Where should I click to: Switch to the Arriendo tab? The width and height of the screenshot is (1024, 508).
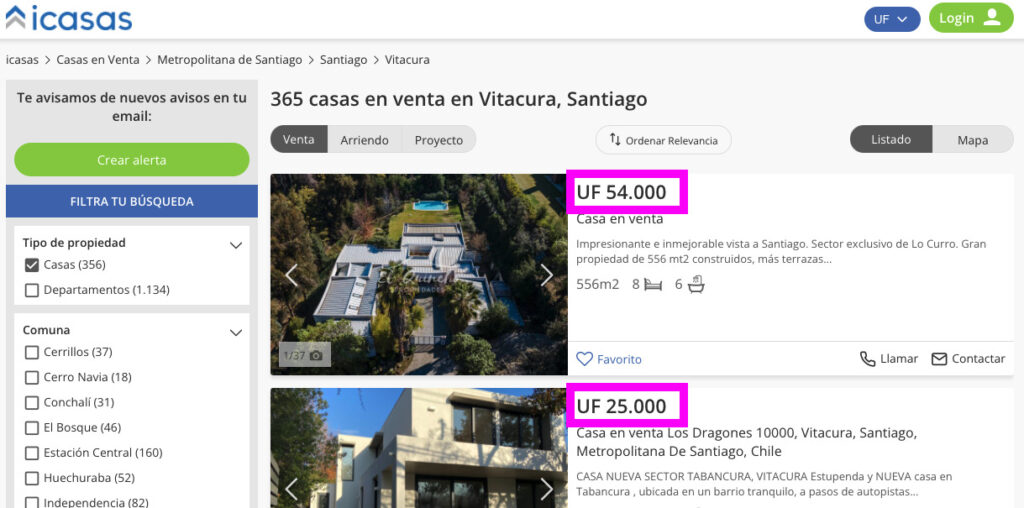click(364, 140)
